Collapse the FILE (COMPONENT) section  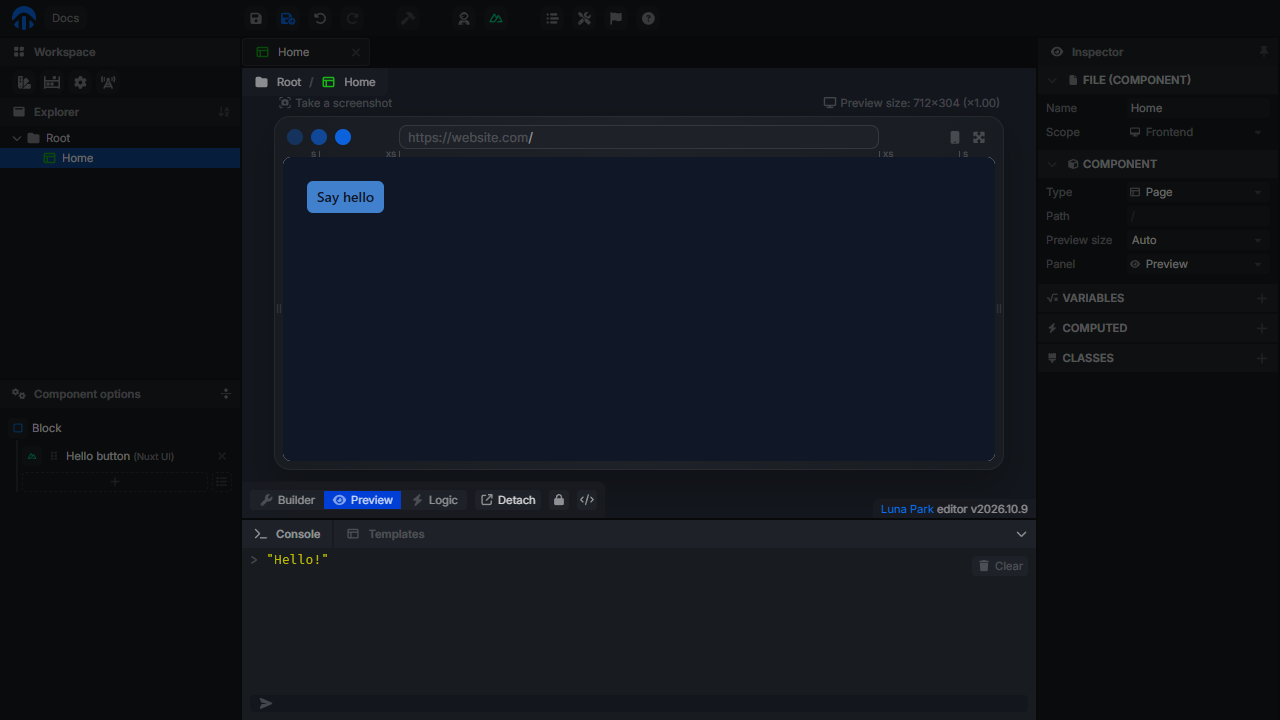point(1052,80)
